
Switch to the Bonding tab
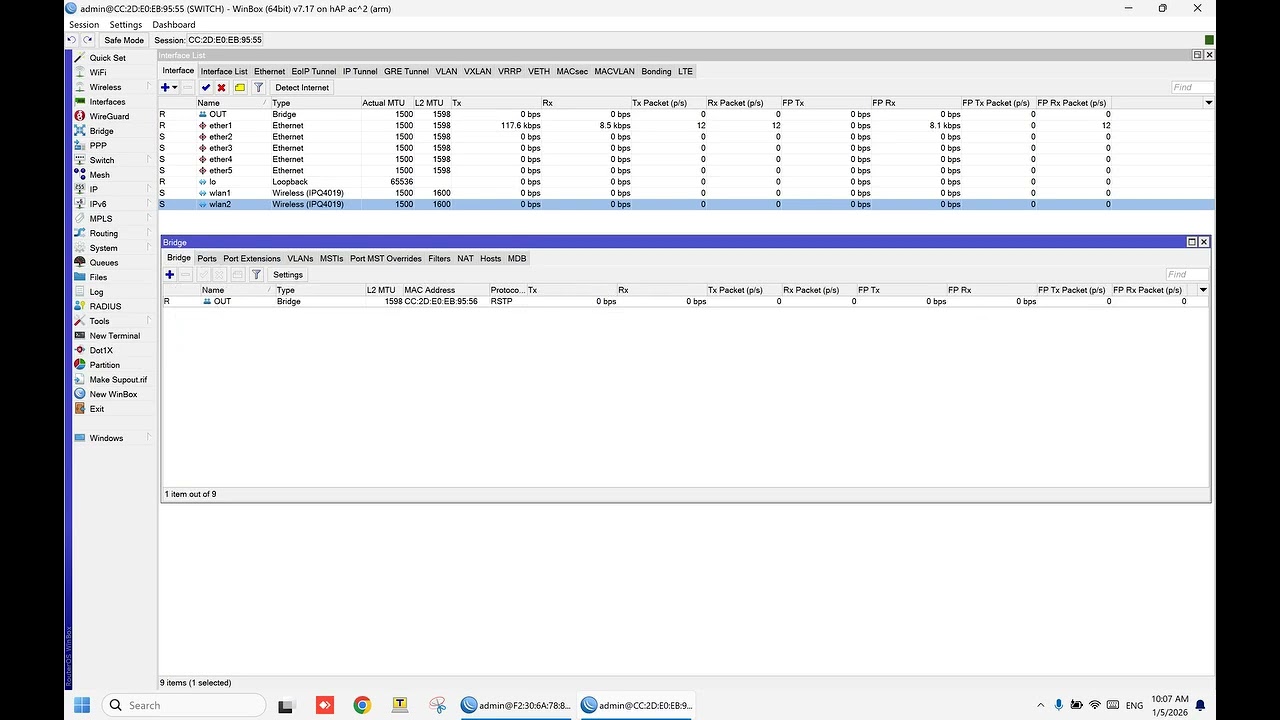(x=656, y=71)
